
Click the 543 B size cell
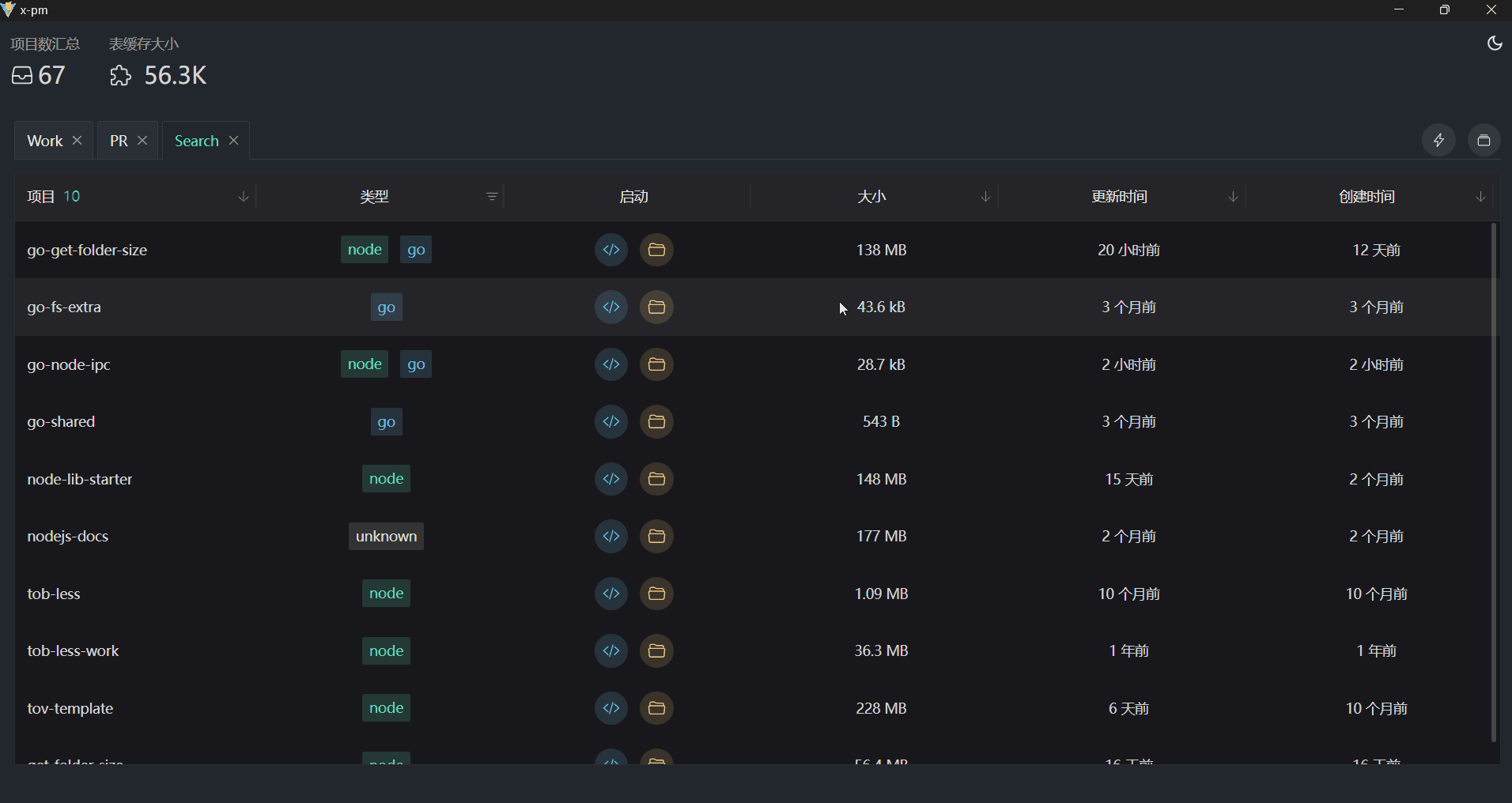[881, 421]
